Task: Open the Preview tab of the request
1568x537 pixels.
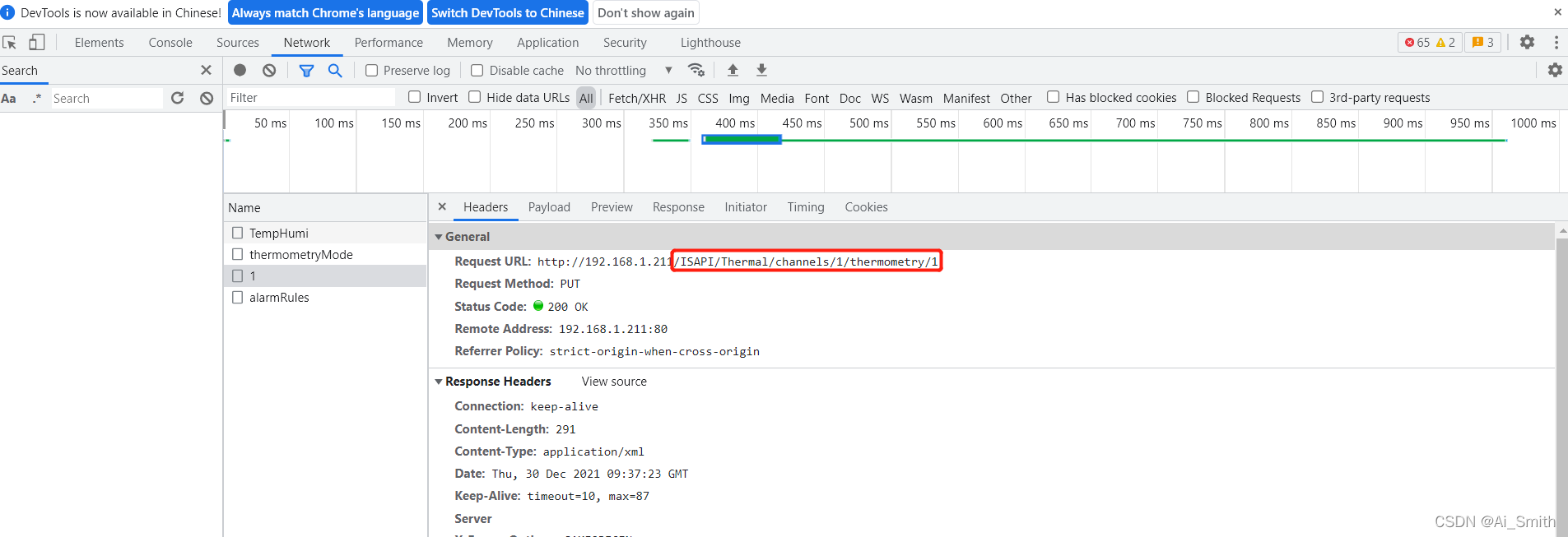Action: [612, 207]
